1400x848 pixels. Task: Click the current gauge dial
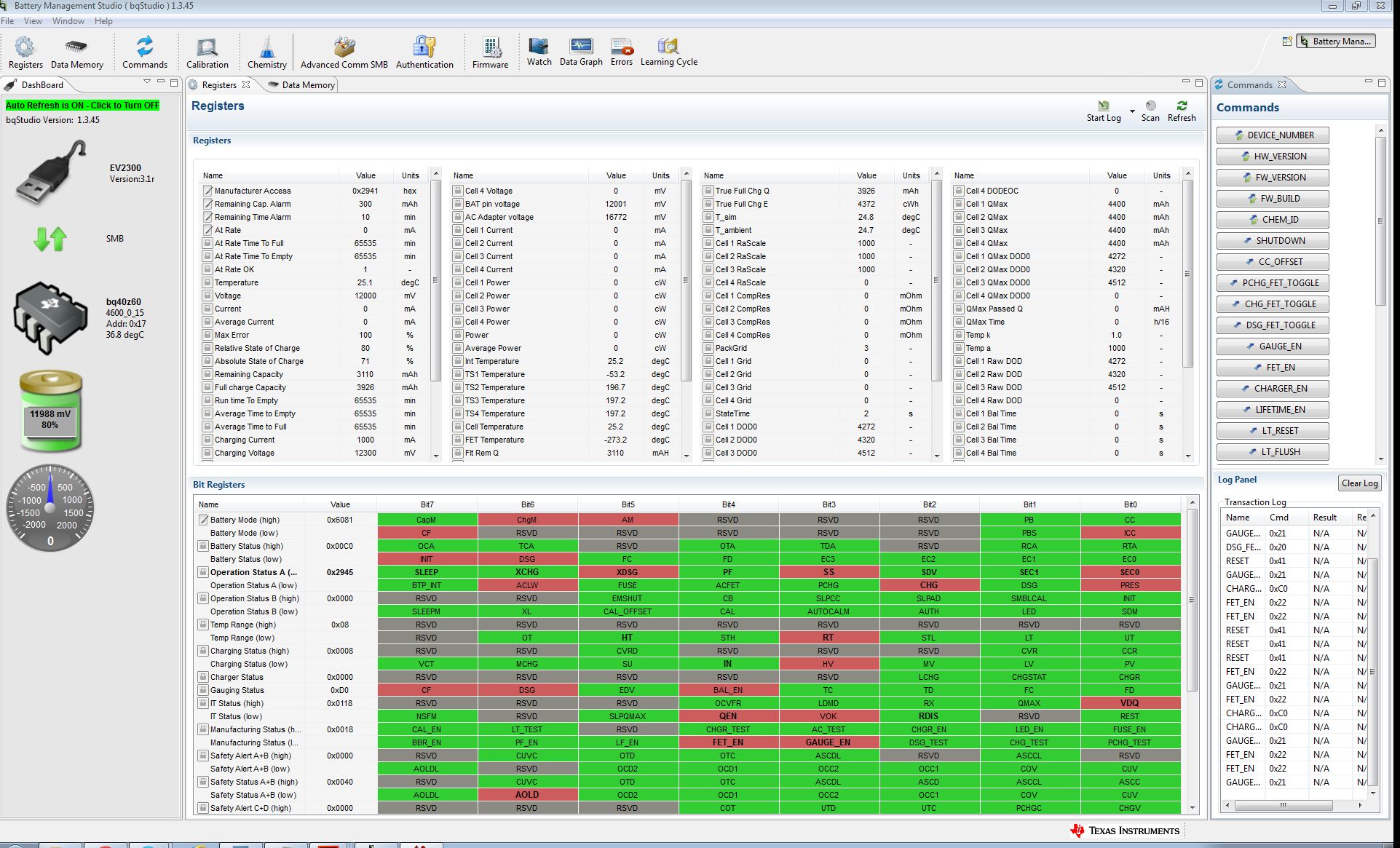click(50, 507)
